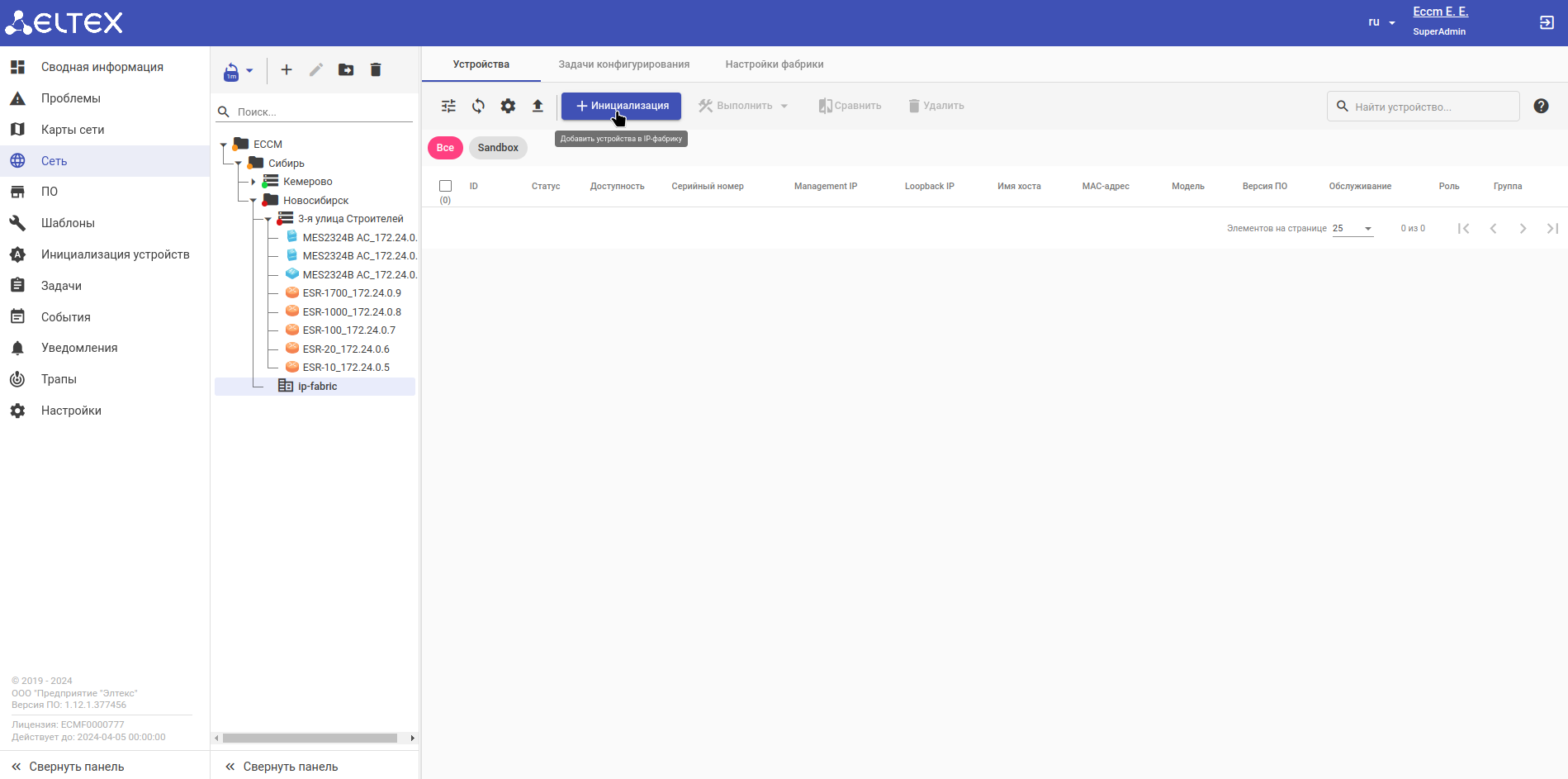Tick the select-all devices checkbox
This screenshot has height=779, width=1568.
(x=446, y=187)
